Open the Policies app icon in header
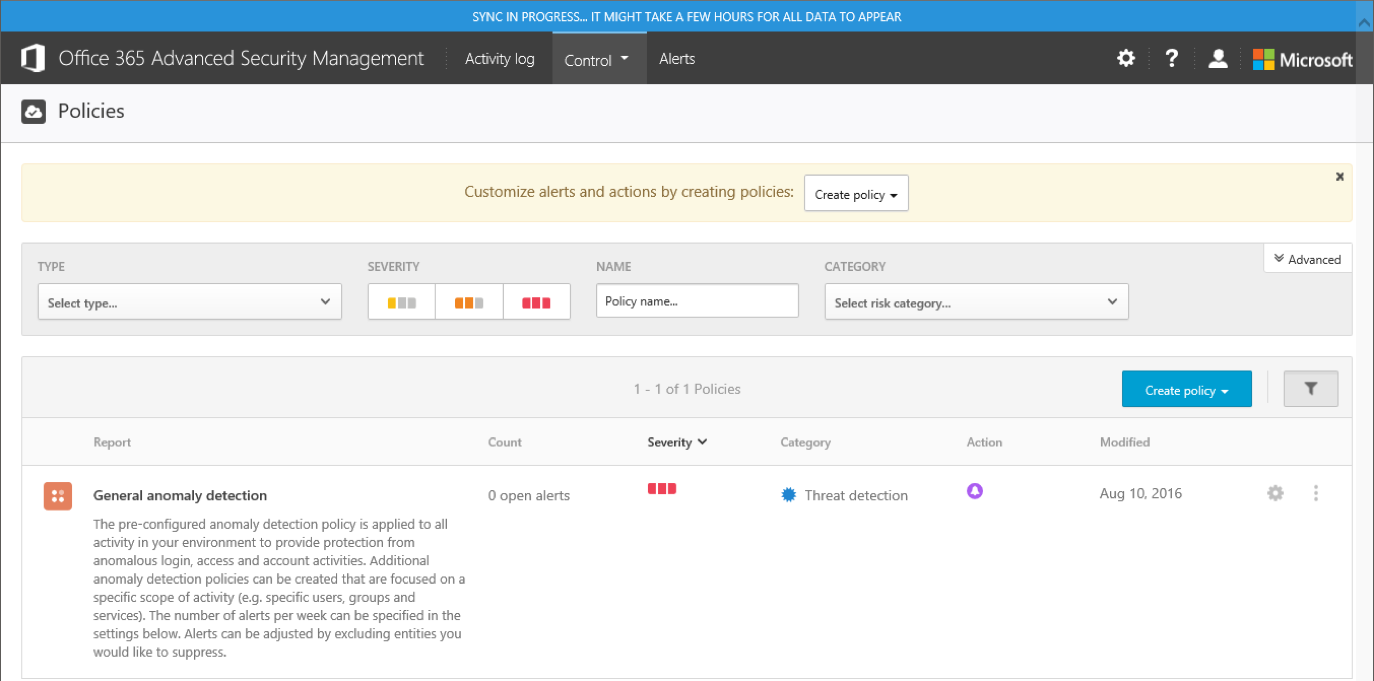 [x=33, y=111]
